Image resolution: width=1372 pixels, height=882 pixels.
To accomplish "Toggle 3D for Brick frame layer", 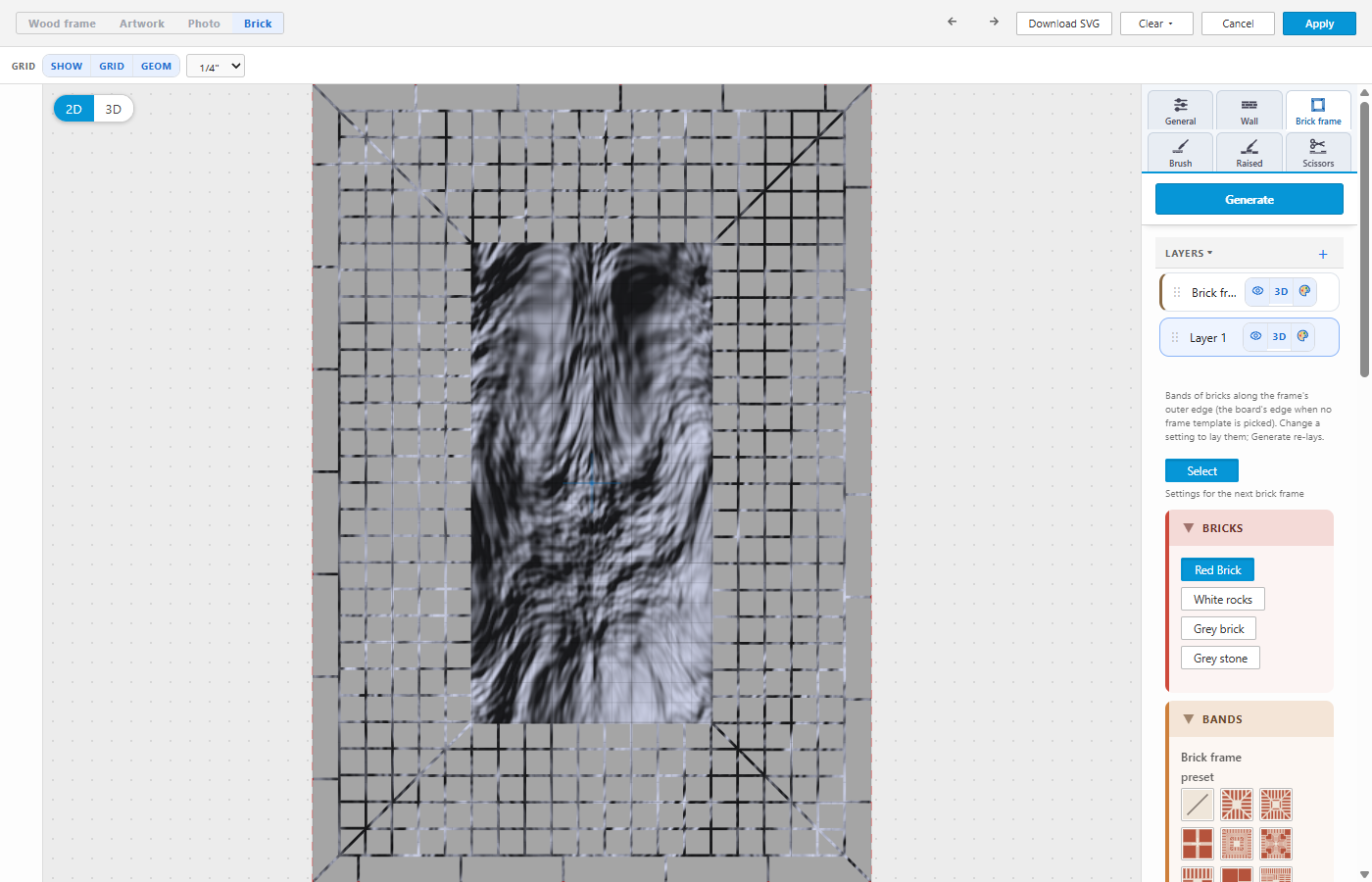I will pos(1281,291).
